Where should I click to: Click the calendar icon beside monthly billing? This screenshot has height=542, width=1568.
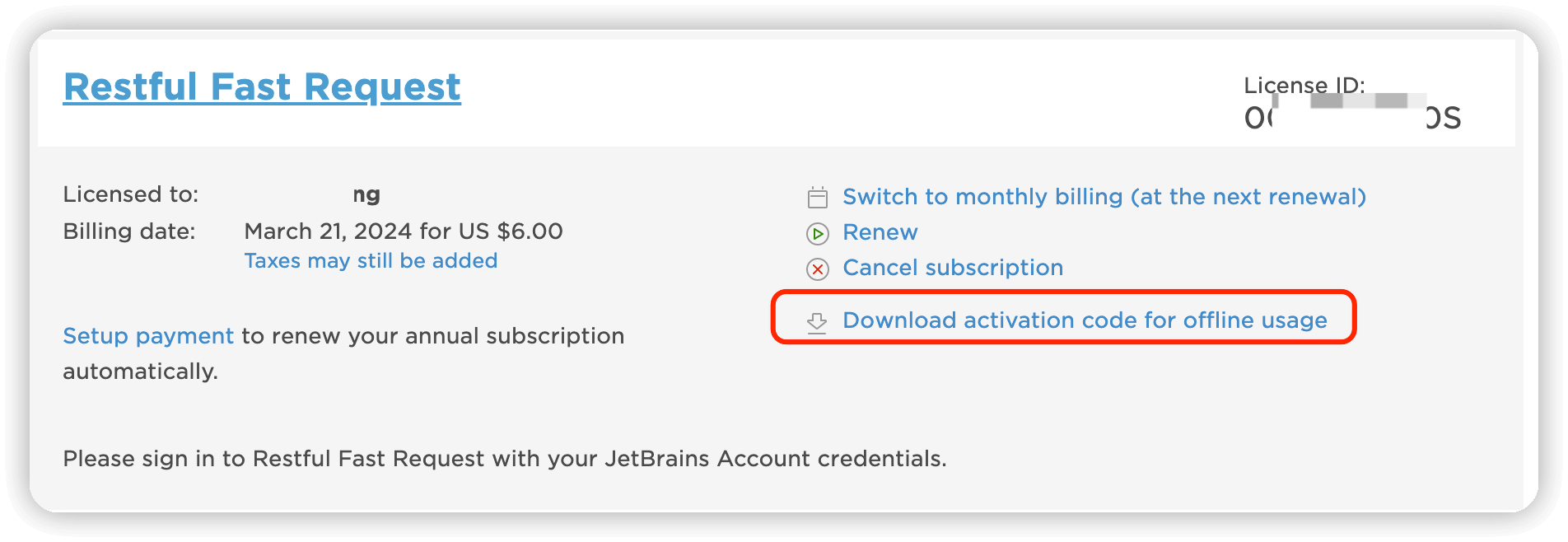pyautogui.click(x=817, y=198)
